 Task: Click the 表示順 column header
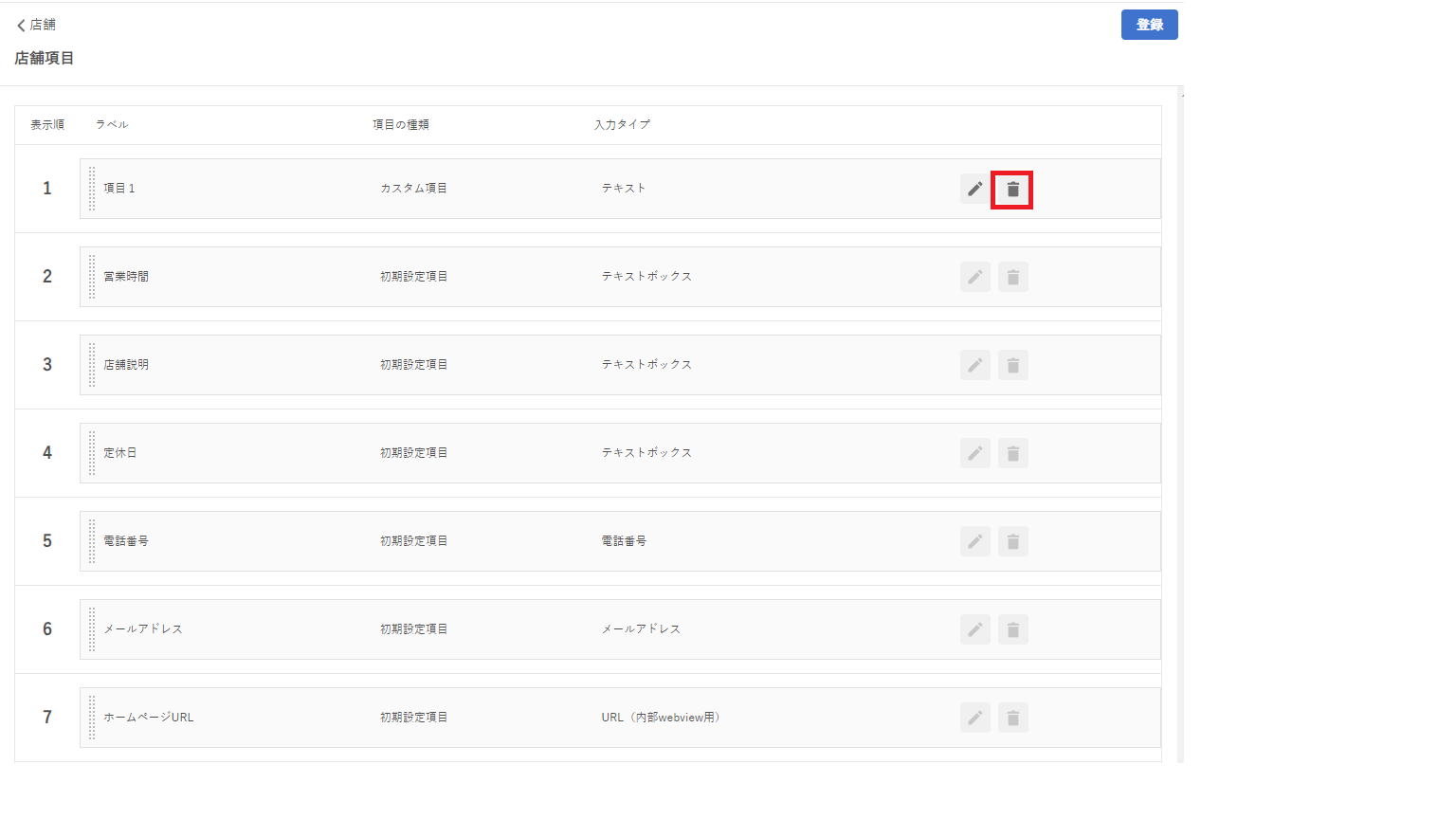(x=47, y=124)
